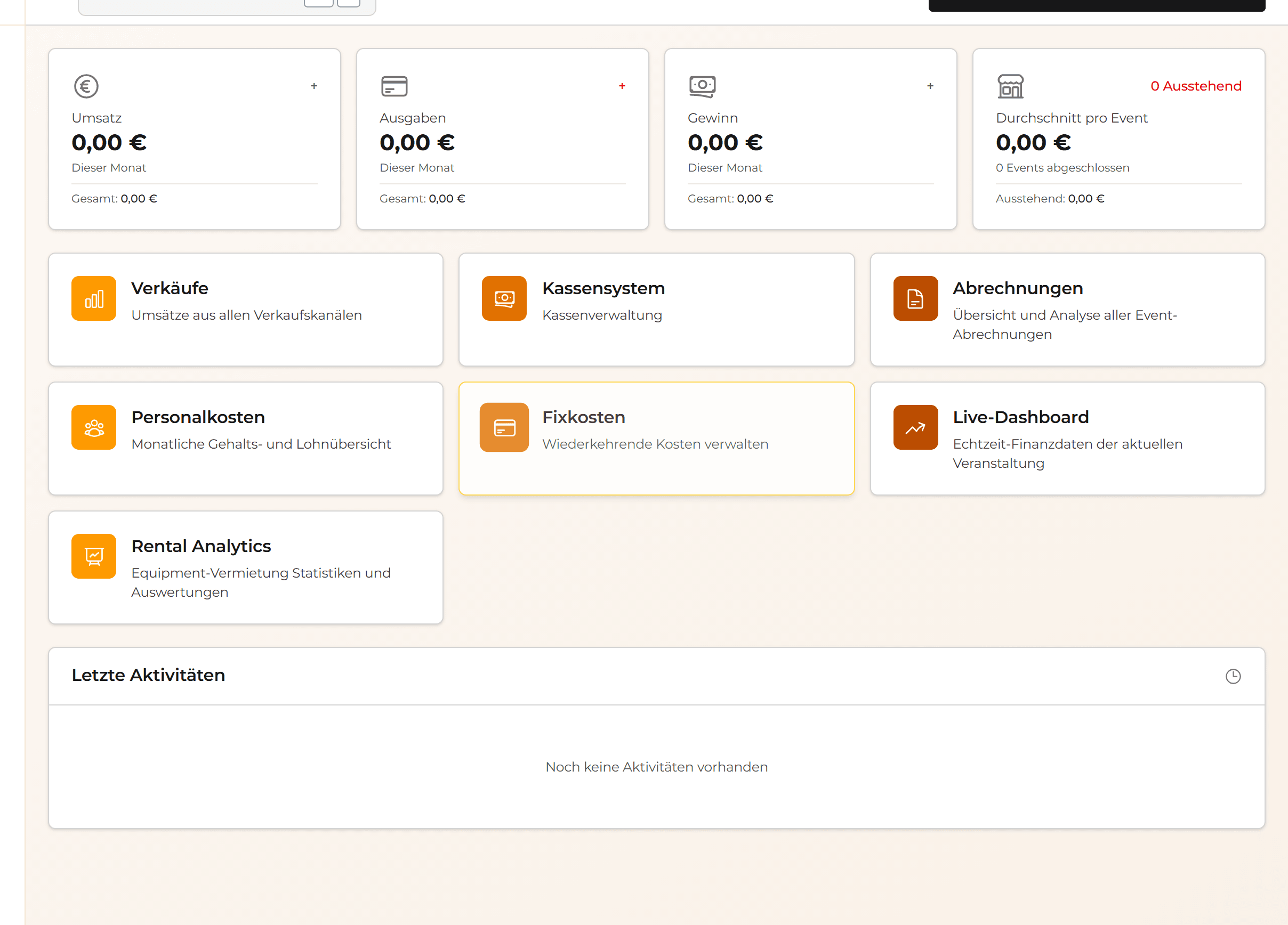The image size is (1288, 925).
Task: Click the Euro icon on Umsatz card
Action: click(x=86, y=86)
